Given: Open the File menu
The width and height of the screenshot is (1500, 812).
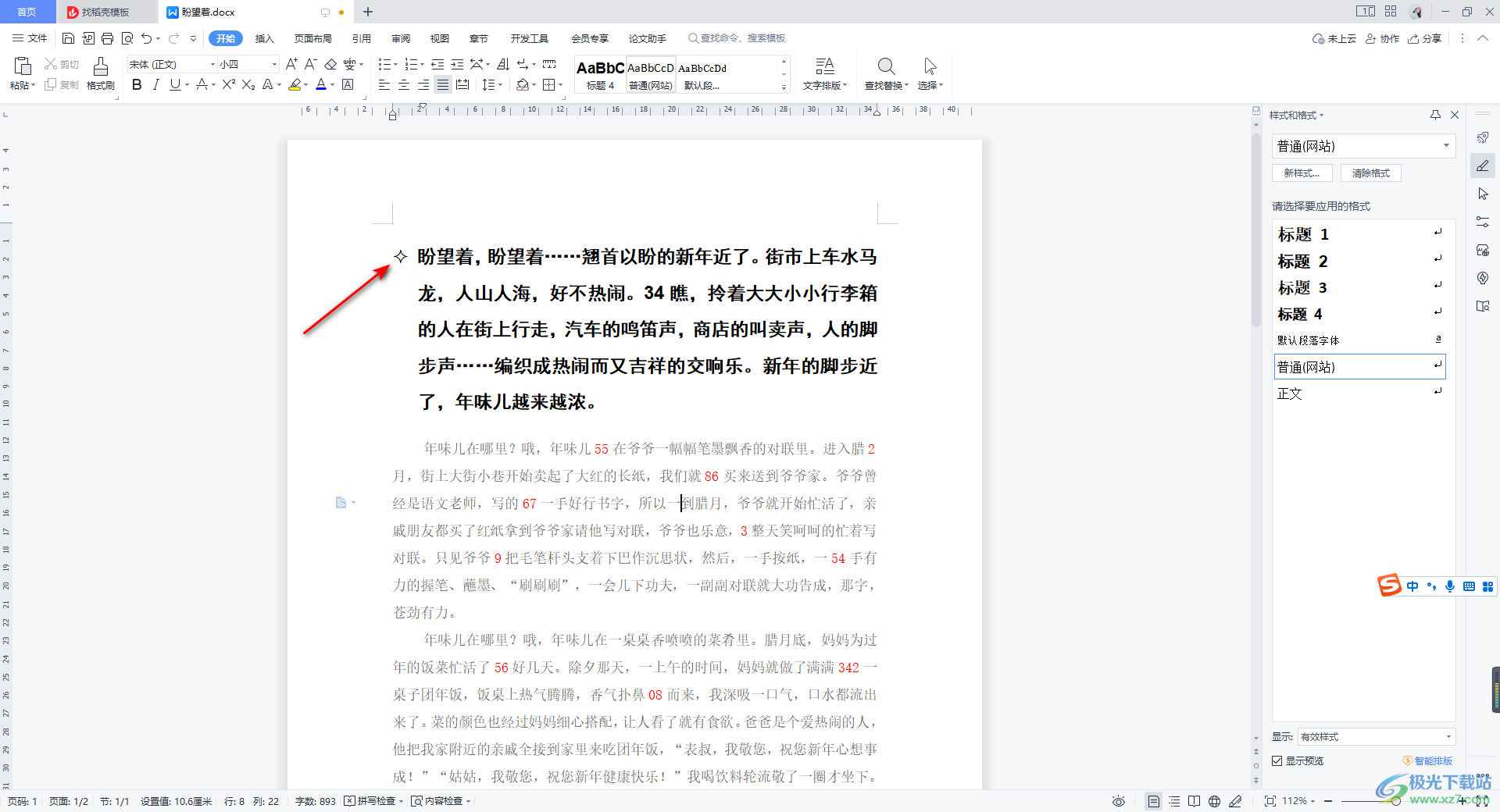Looking at the screenshot, I should [x=30, y=38].
